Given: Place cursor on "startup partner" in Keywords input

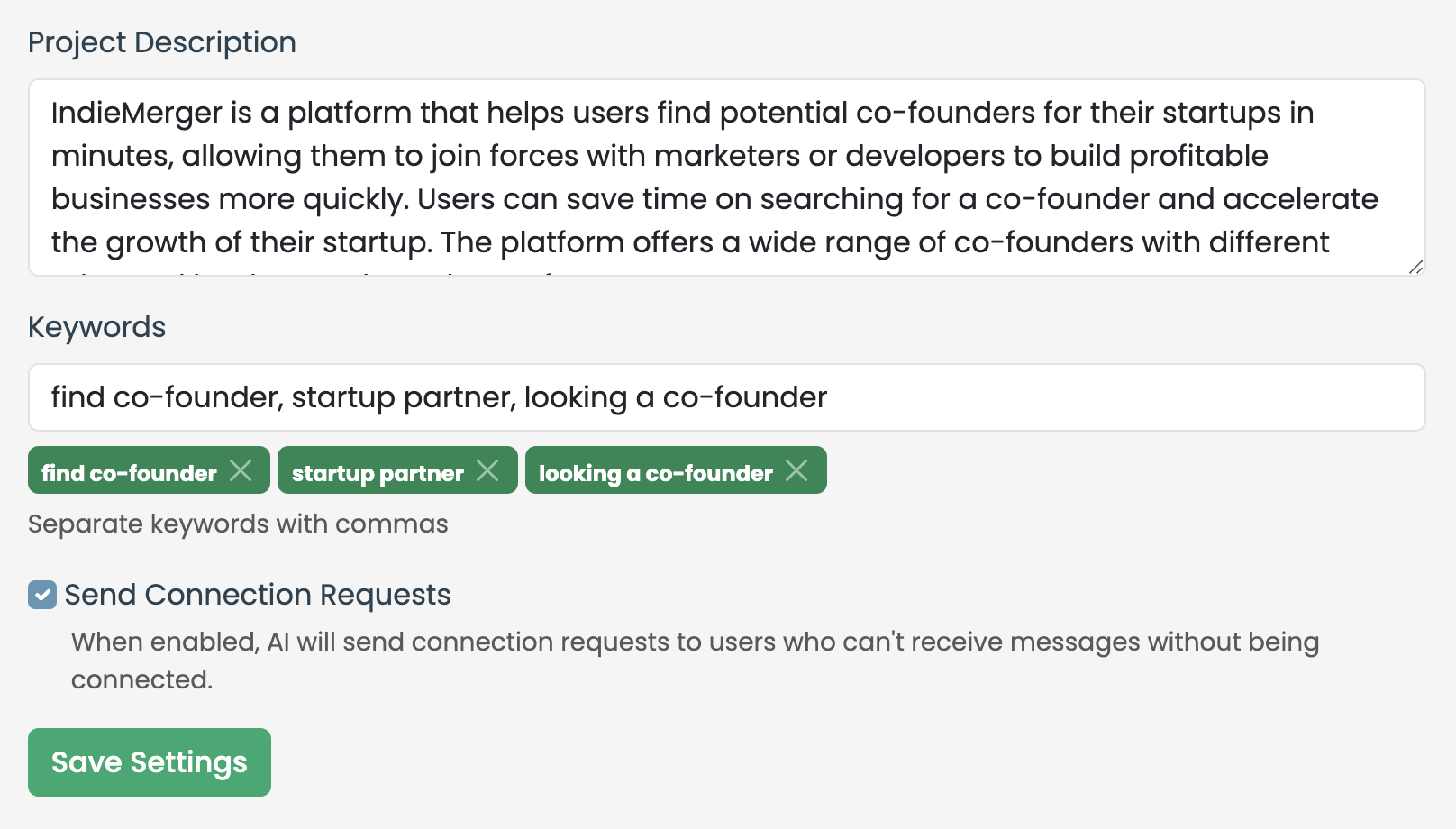Looking at the screenshot, I should point(403,397).
